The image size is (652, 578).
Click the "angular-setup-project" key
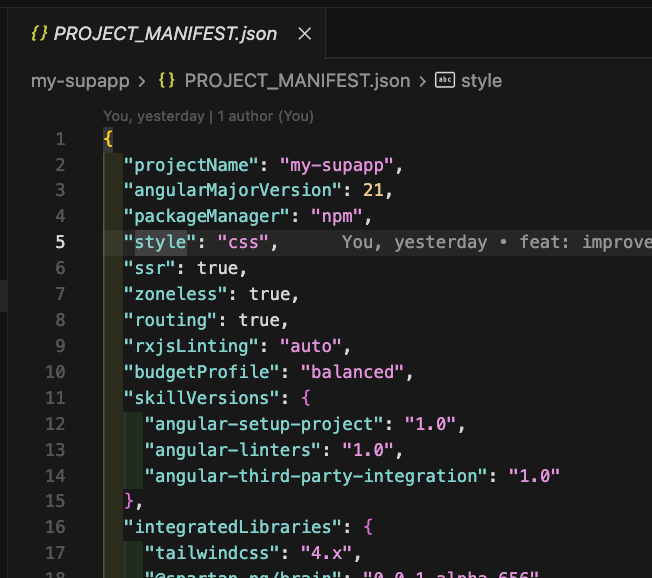point(264,424)
